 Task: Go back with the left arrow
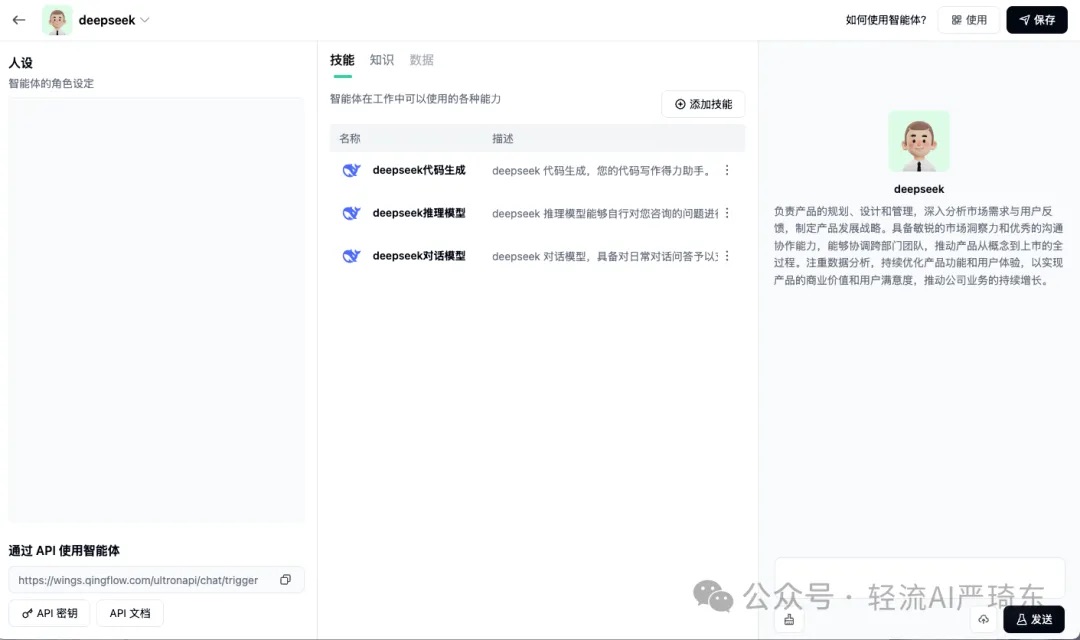(x=19, y=20)
